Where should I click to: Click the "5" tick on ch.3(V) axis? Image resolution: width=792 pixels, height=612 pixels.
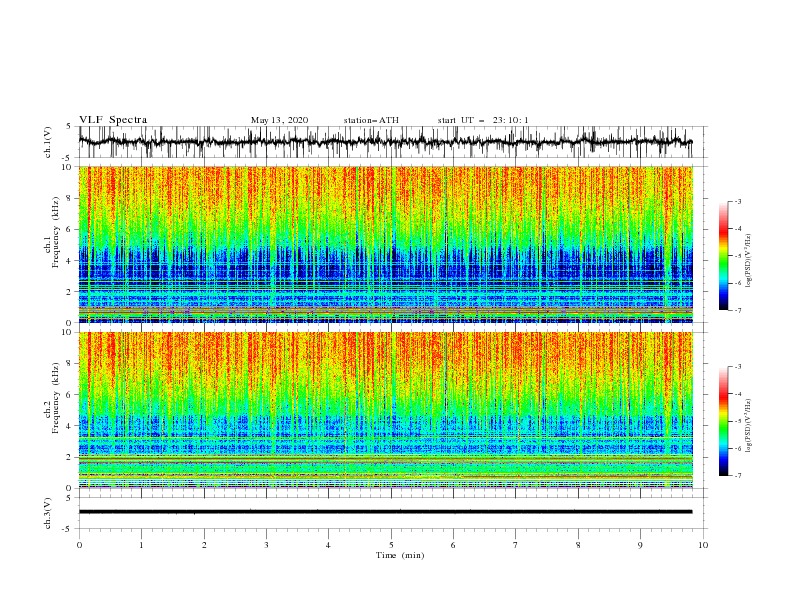[70, 498]
